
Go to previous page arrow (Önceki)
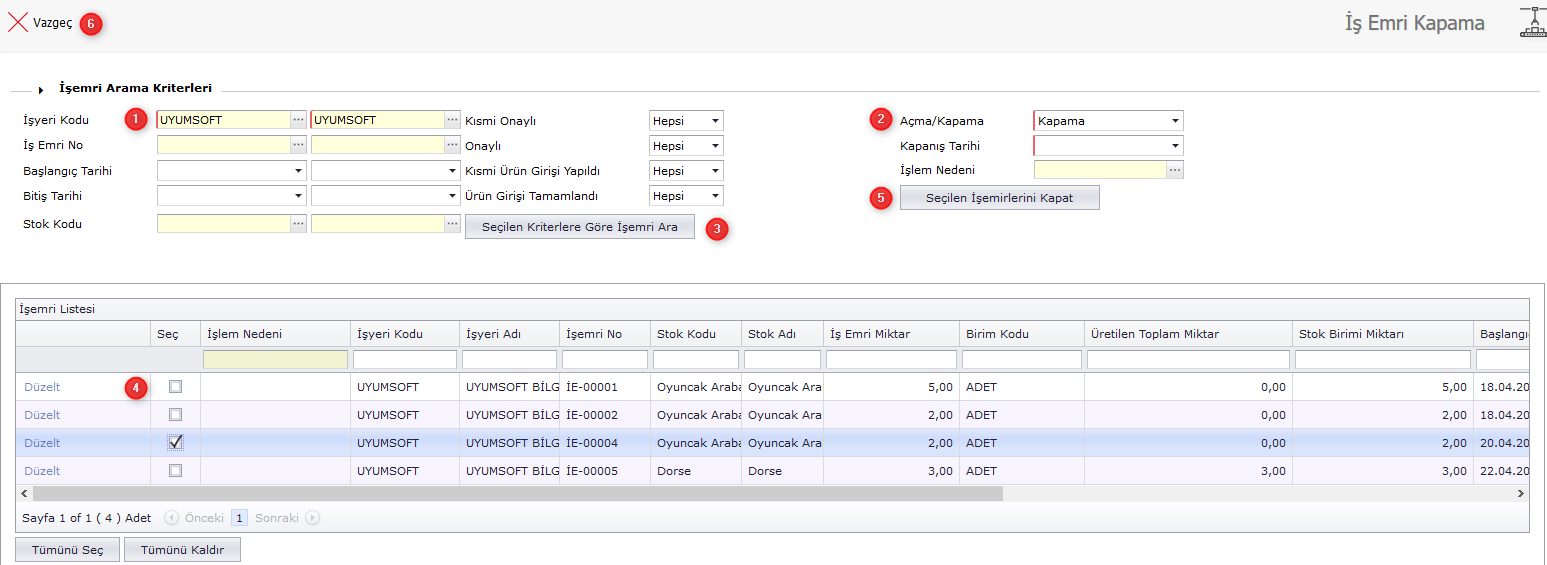[x=171, y=518]
